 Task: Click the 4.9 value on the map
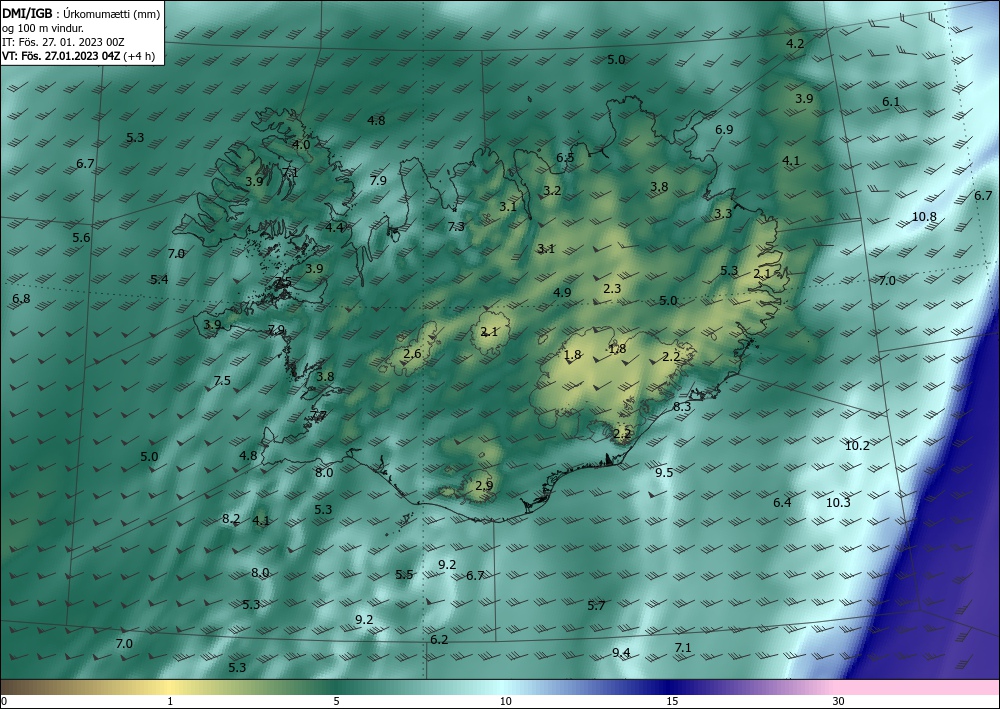[x=562, y=293]
